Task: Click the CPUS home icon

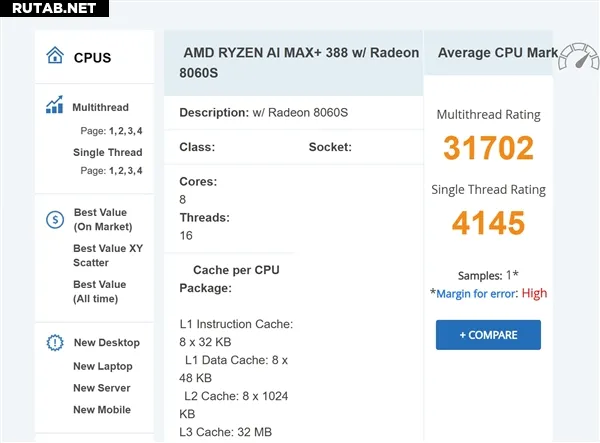Action: [x=55, y=56]
